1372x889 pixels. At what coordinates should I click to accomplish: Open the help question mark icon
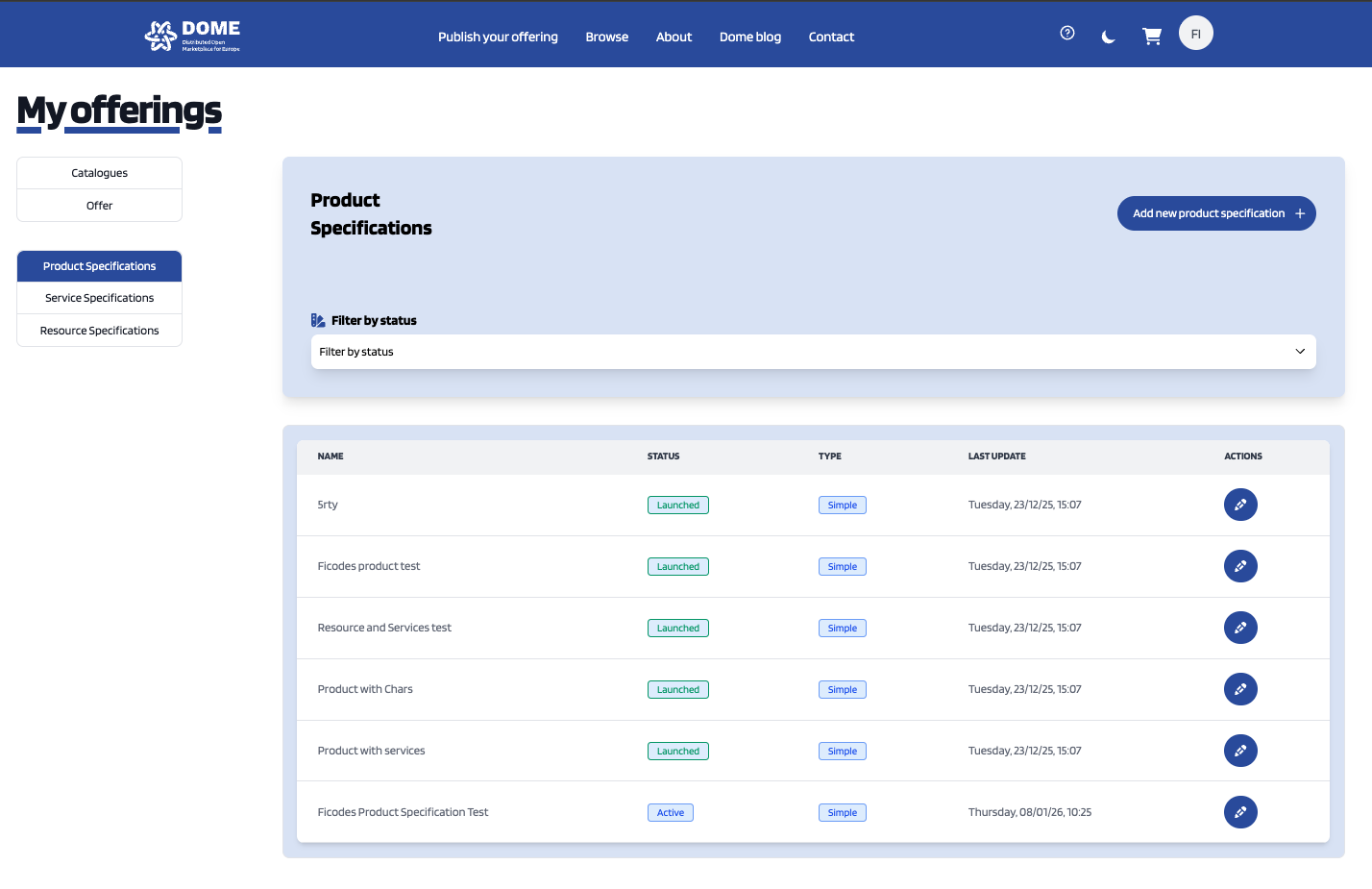(1066, 33)
